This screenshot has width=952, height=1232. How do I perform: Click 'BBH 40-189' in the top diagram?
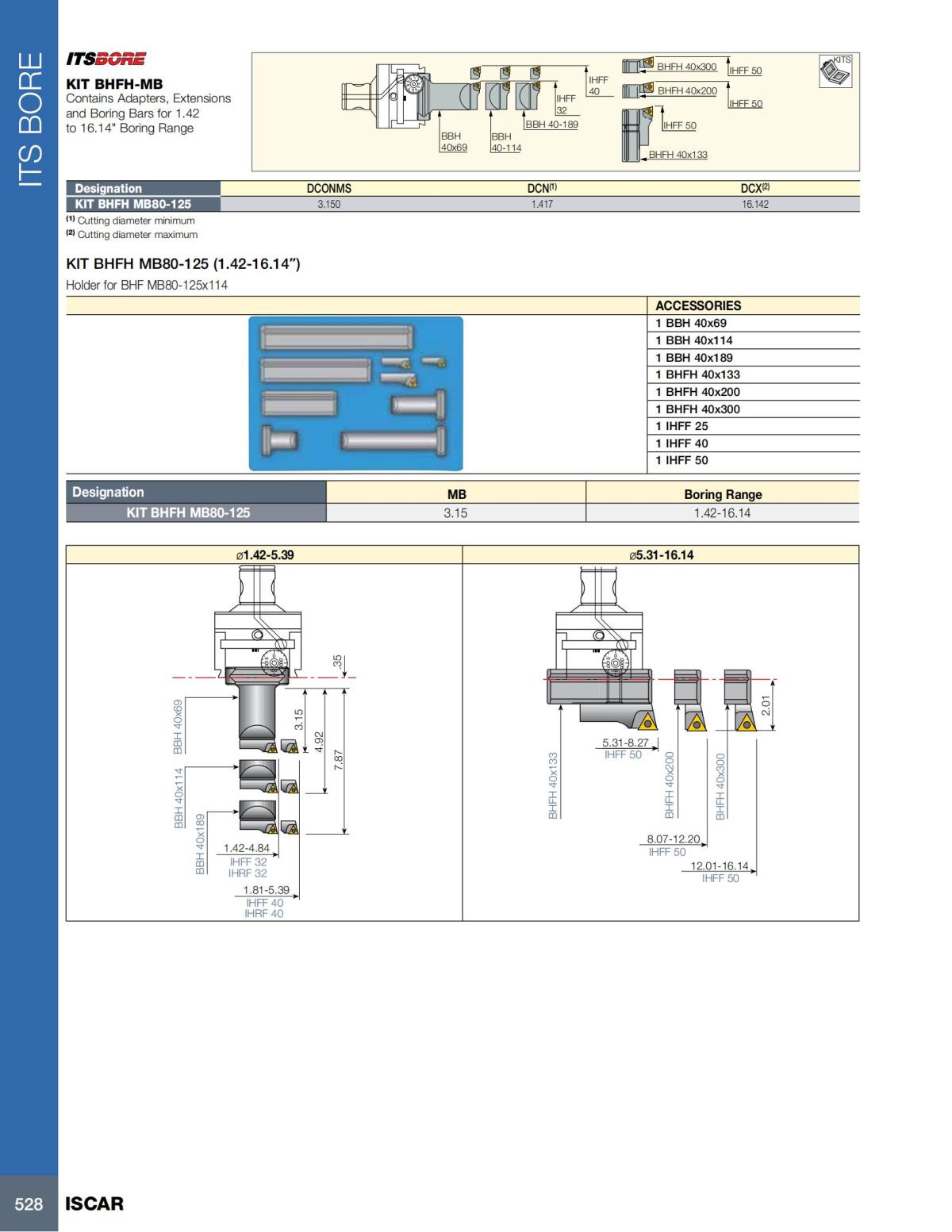[551, 124]
